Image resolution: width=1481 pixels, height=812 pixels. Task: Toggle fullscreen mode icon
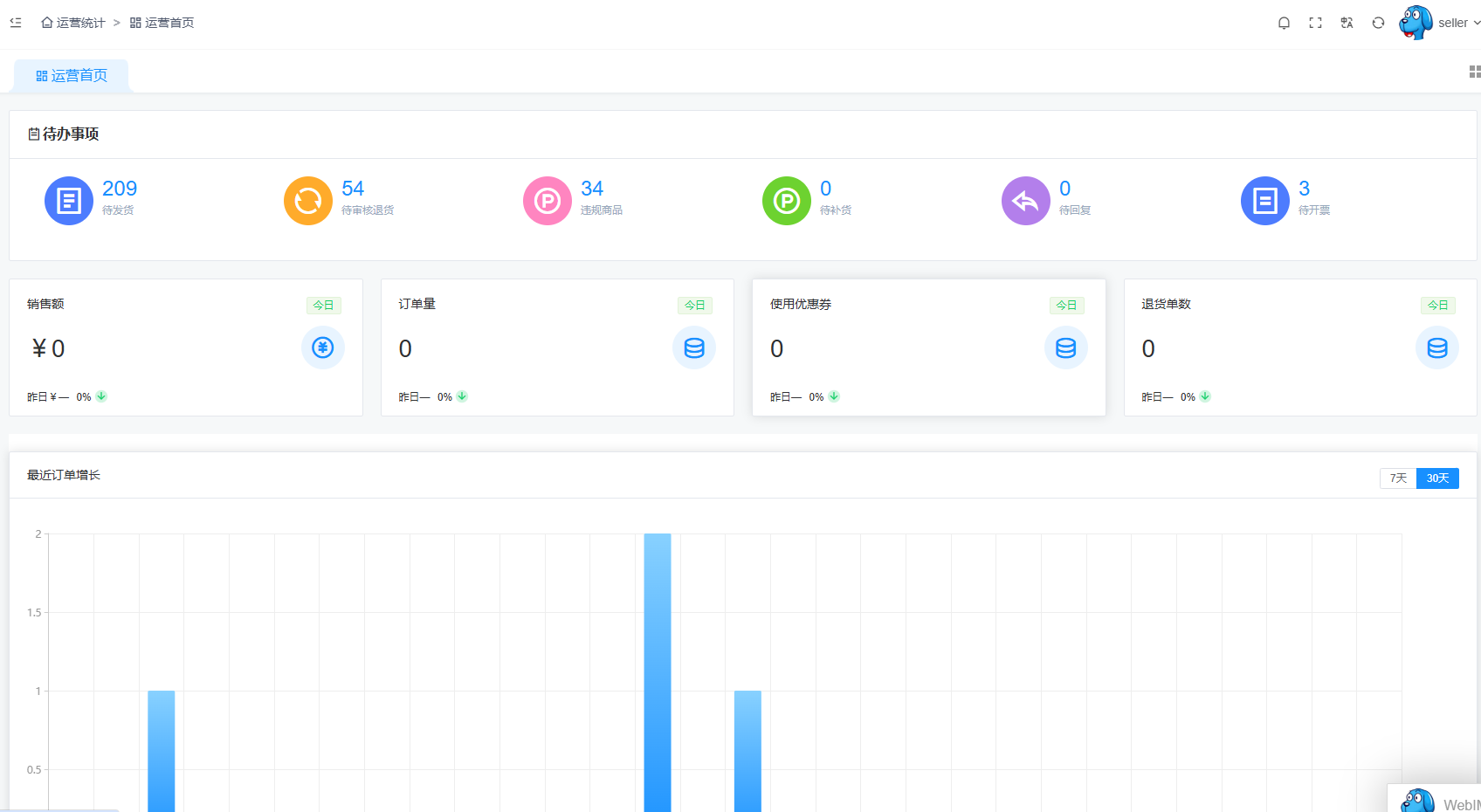coord(1315,23)
